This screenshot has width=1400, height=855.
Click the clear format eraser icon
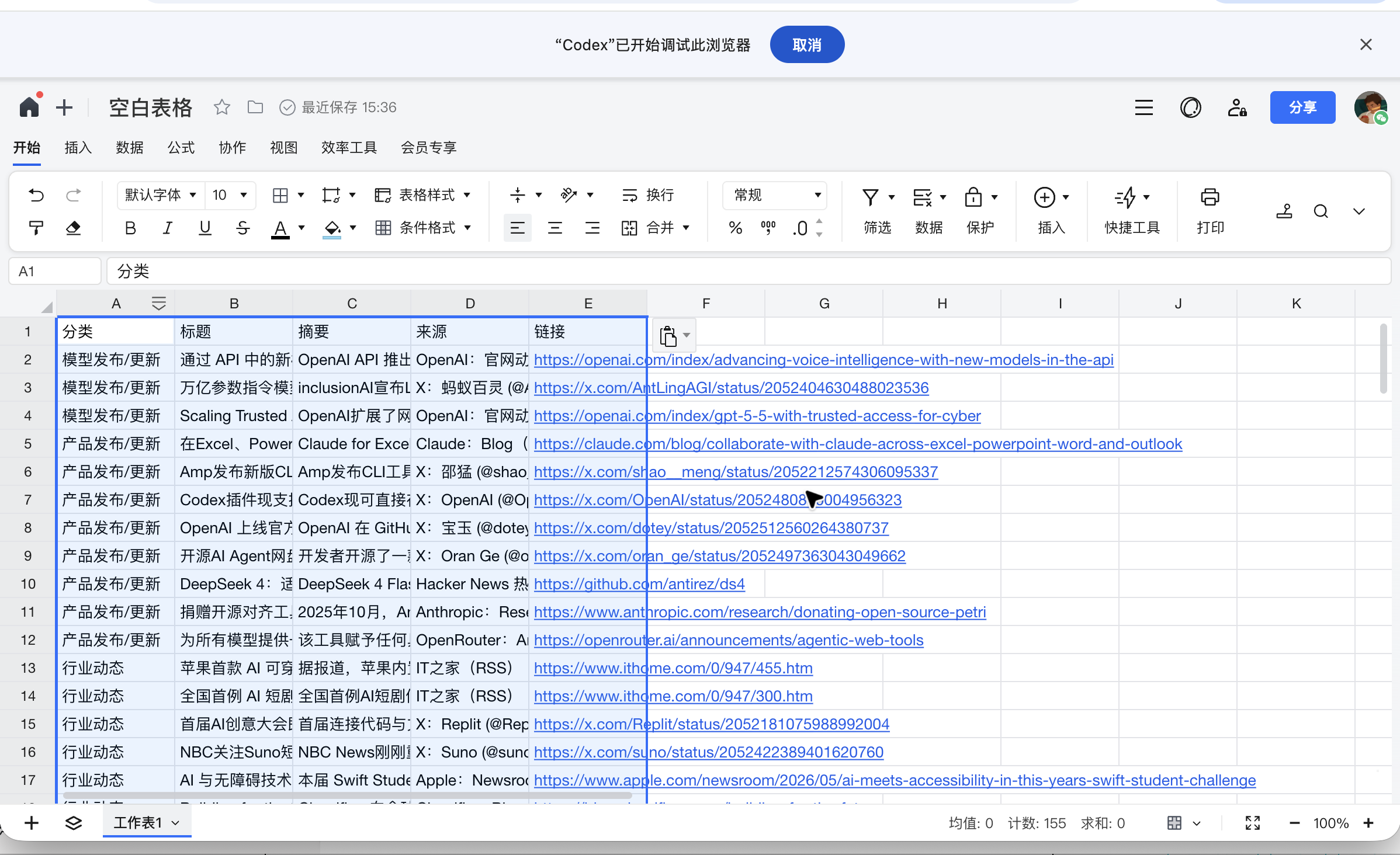[73, 228]
